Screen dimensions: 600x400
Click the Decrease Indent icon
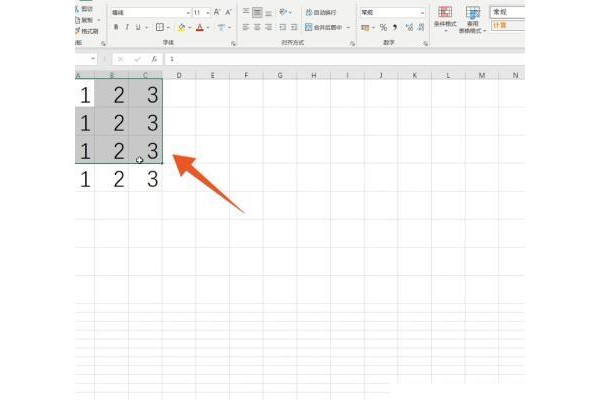click(x=282, y=27)
